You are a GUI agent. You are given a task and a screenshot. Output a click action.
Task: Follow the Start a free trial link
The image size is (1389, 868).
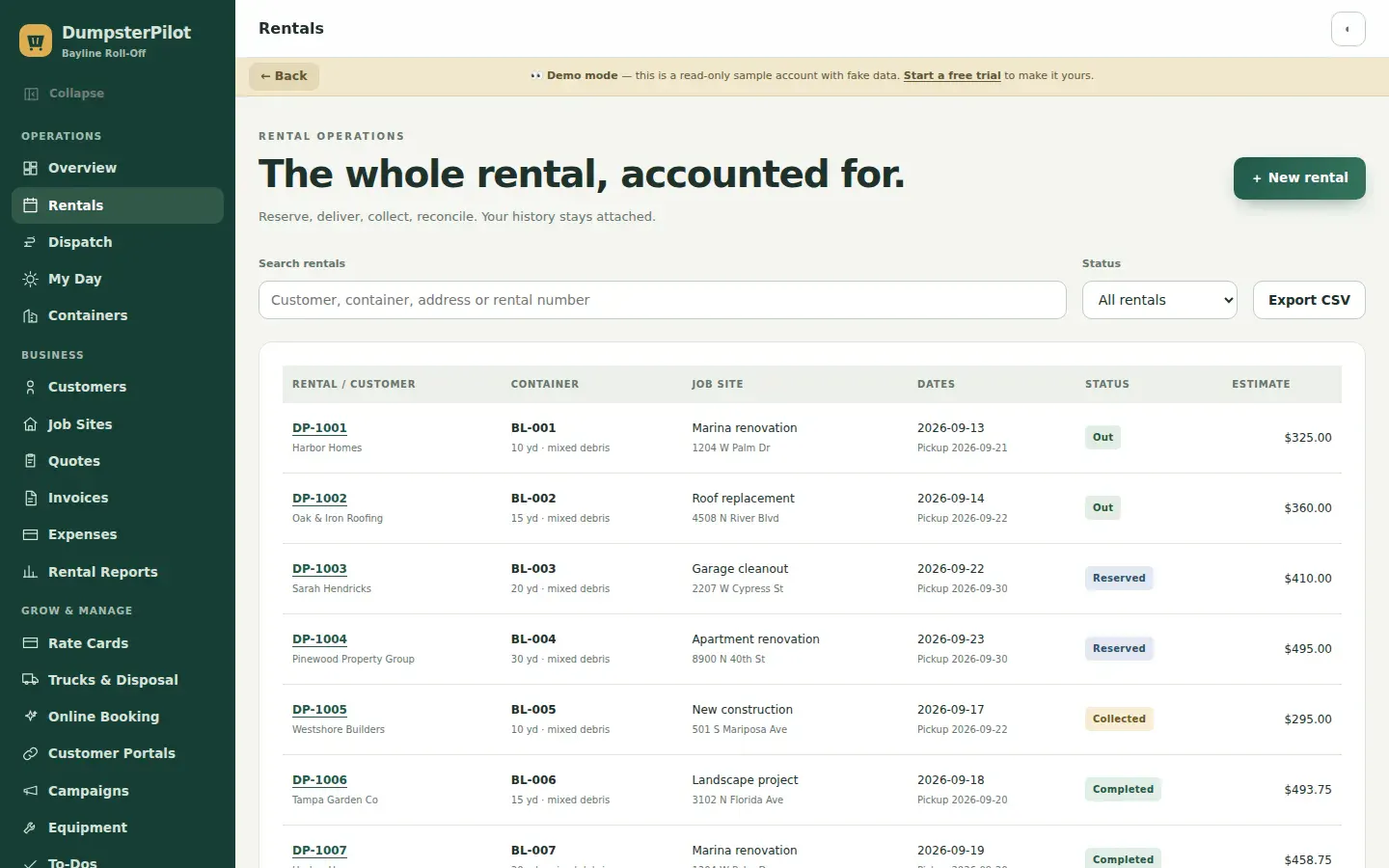click(952, 75)
